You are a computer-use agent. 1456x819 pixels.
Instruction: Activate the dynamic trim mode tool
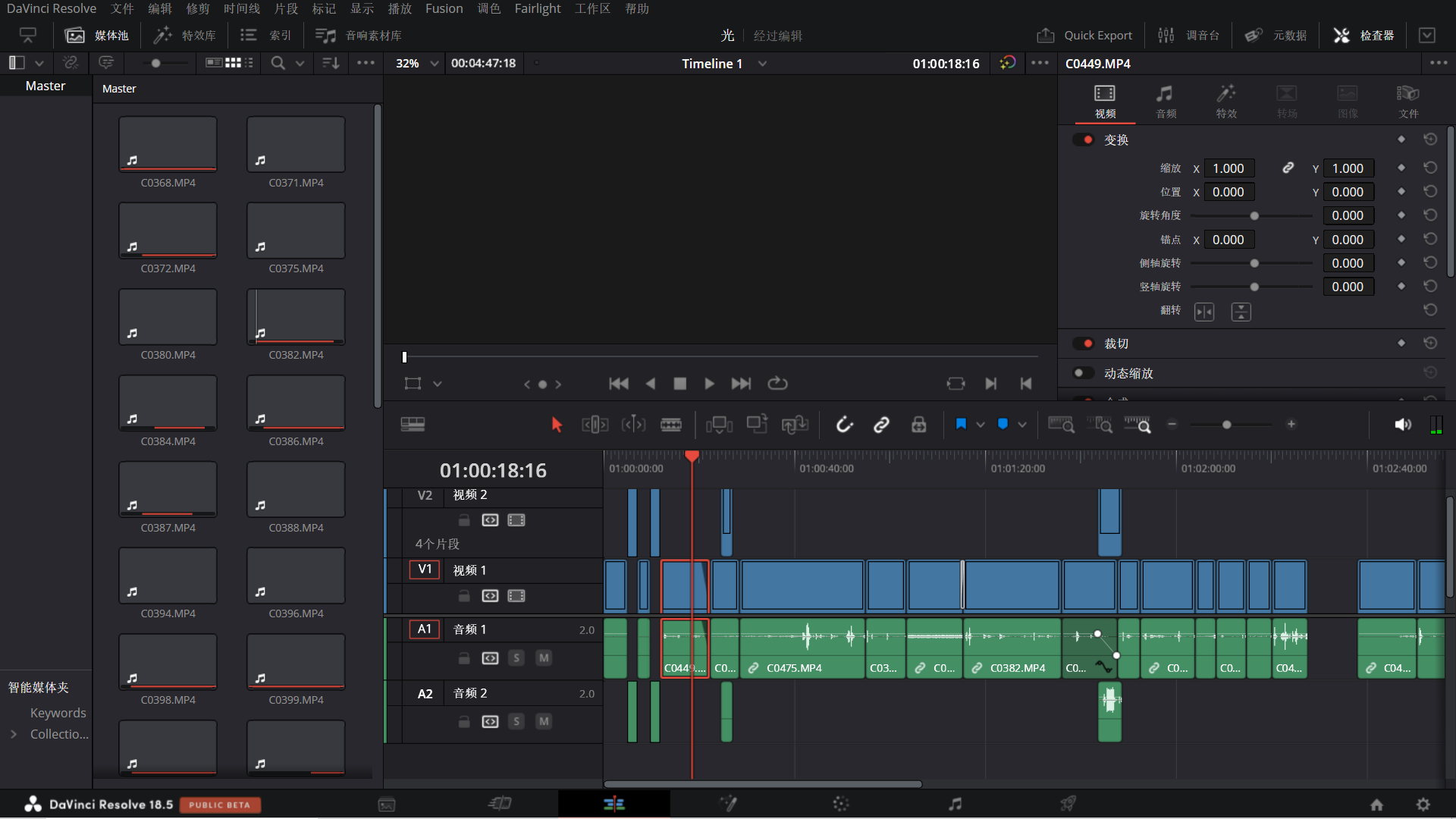(x=633, y=425)
